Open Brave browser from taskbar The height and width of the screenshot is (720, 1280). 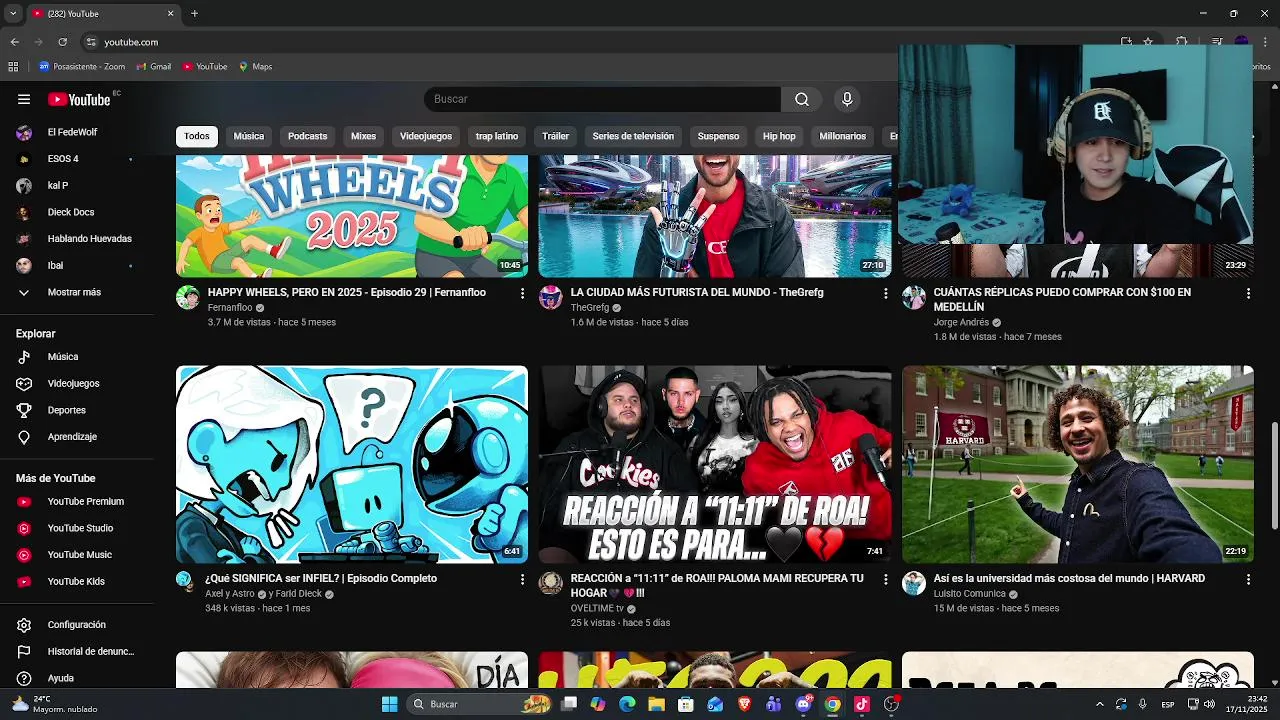[744, 704]
